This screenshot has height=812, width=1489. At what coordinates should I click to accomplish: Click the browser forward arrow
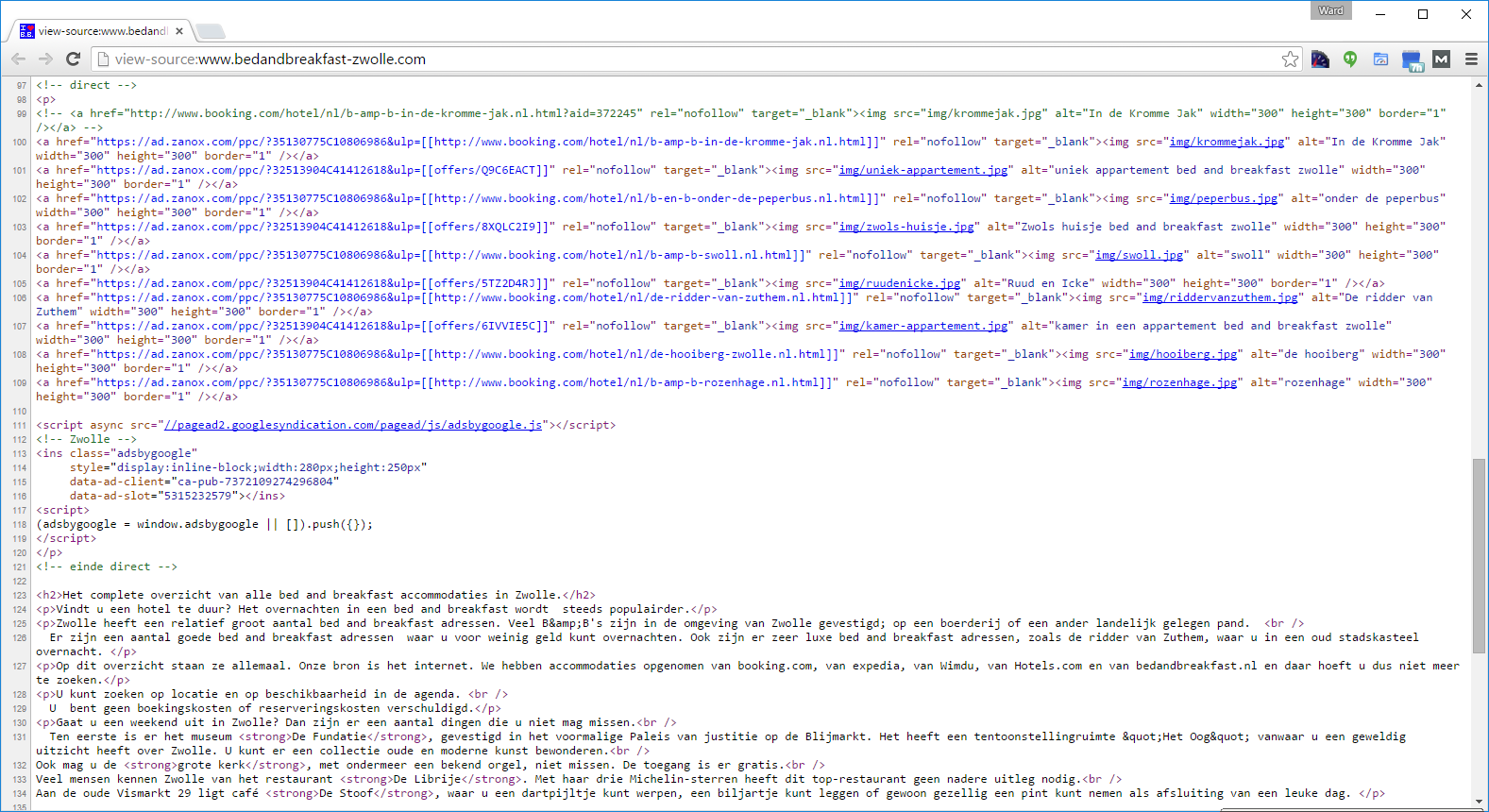point(45,59)
